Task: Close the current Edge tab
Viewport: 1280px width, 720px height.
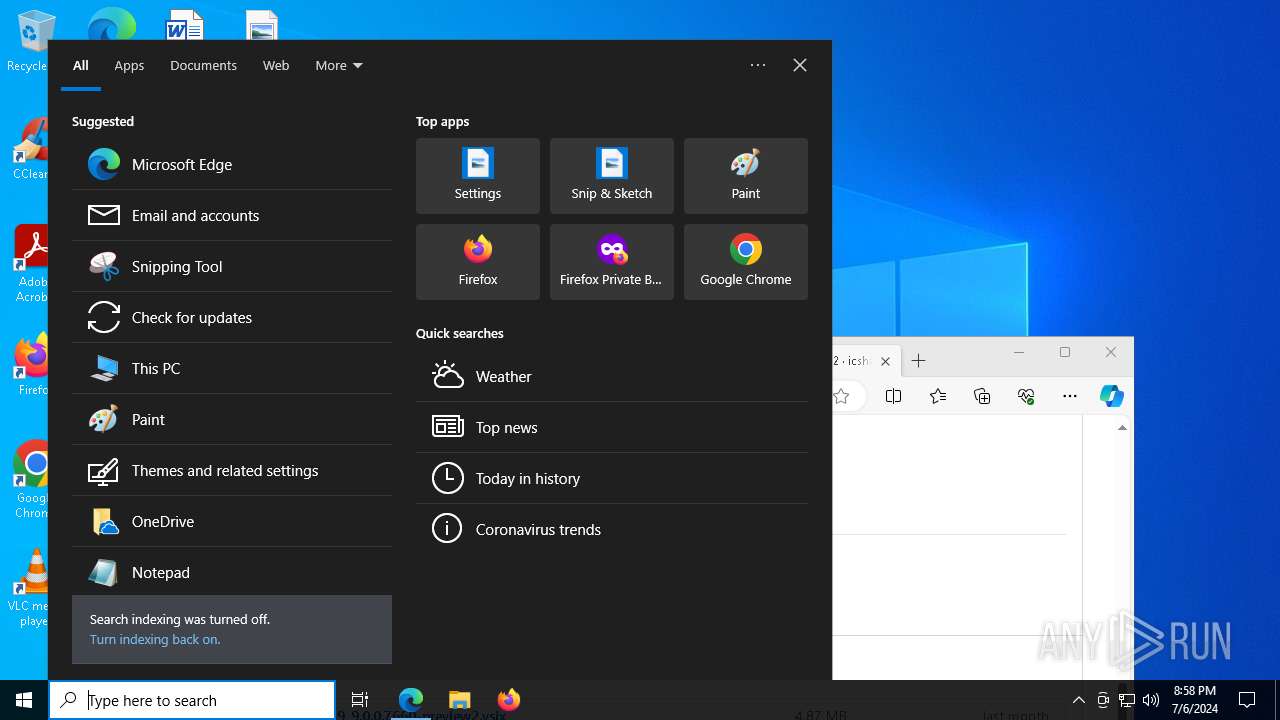Action: coord(885,361)
